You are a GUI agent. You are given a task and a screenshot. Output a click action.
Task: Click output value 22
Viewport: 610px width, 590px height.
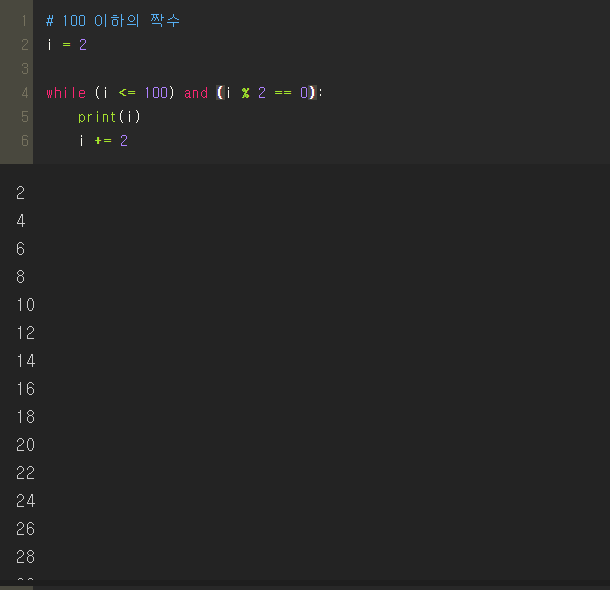tap(26, 473)
